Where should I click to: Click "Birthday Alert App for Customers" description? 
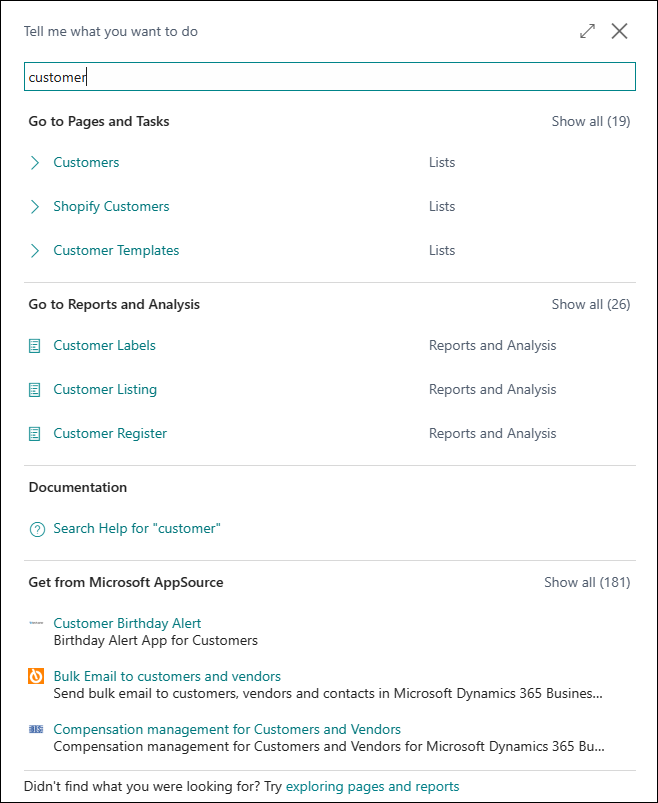pyautogui.click(x=156, y=641)
